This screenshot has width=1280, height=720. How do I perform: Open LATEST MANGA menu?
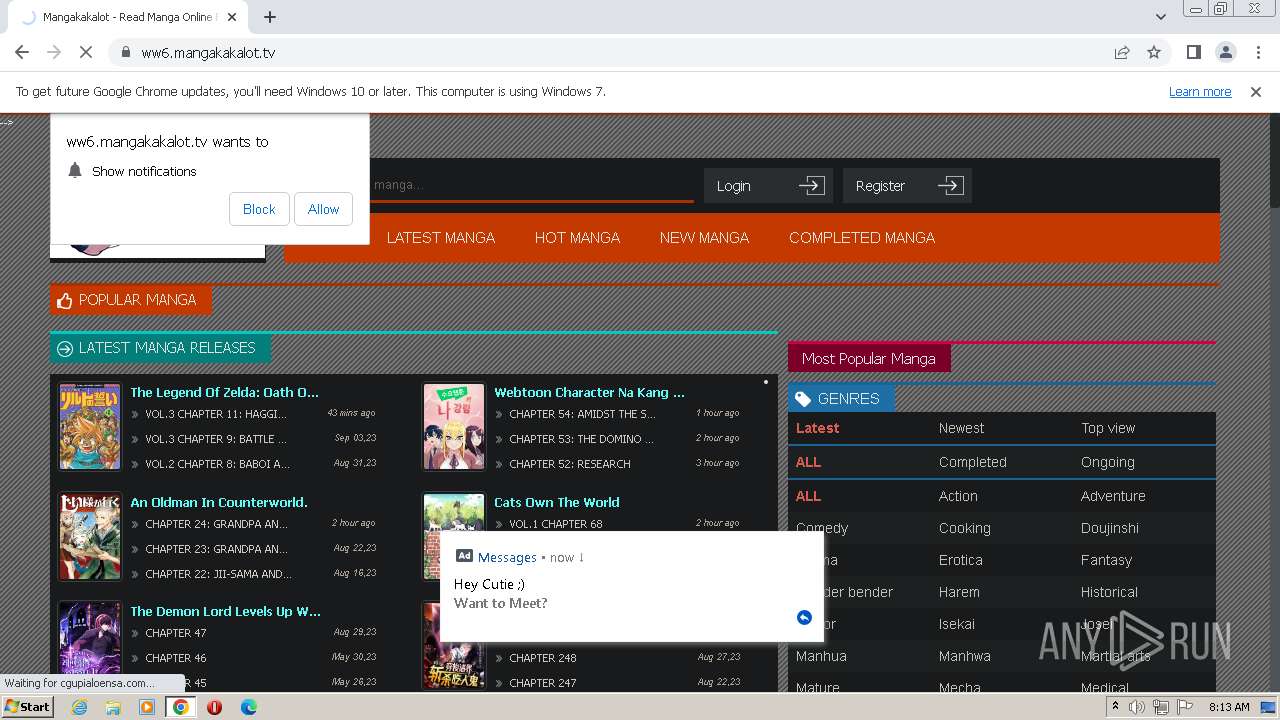(441, 238)
